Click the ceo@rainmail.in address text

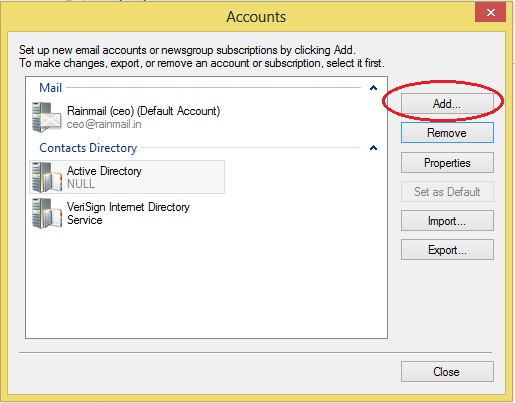(104, 124)
